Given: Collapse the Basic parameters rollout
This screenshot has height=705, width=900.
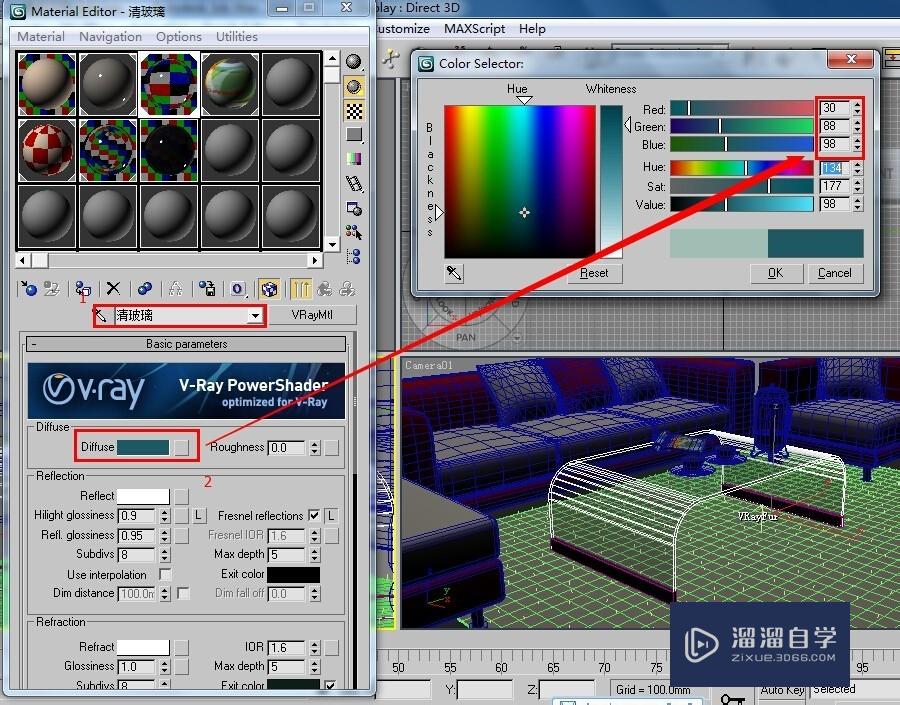Looking at the screenshot, I should pyautogui.click(x=186, y=344).
